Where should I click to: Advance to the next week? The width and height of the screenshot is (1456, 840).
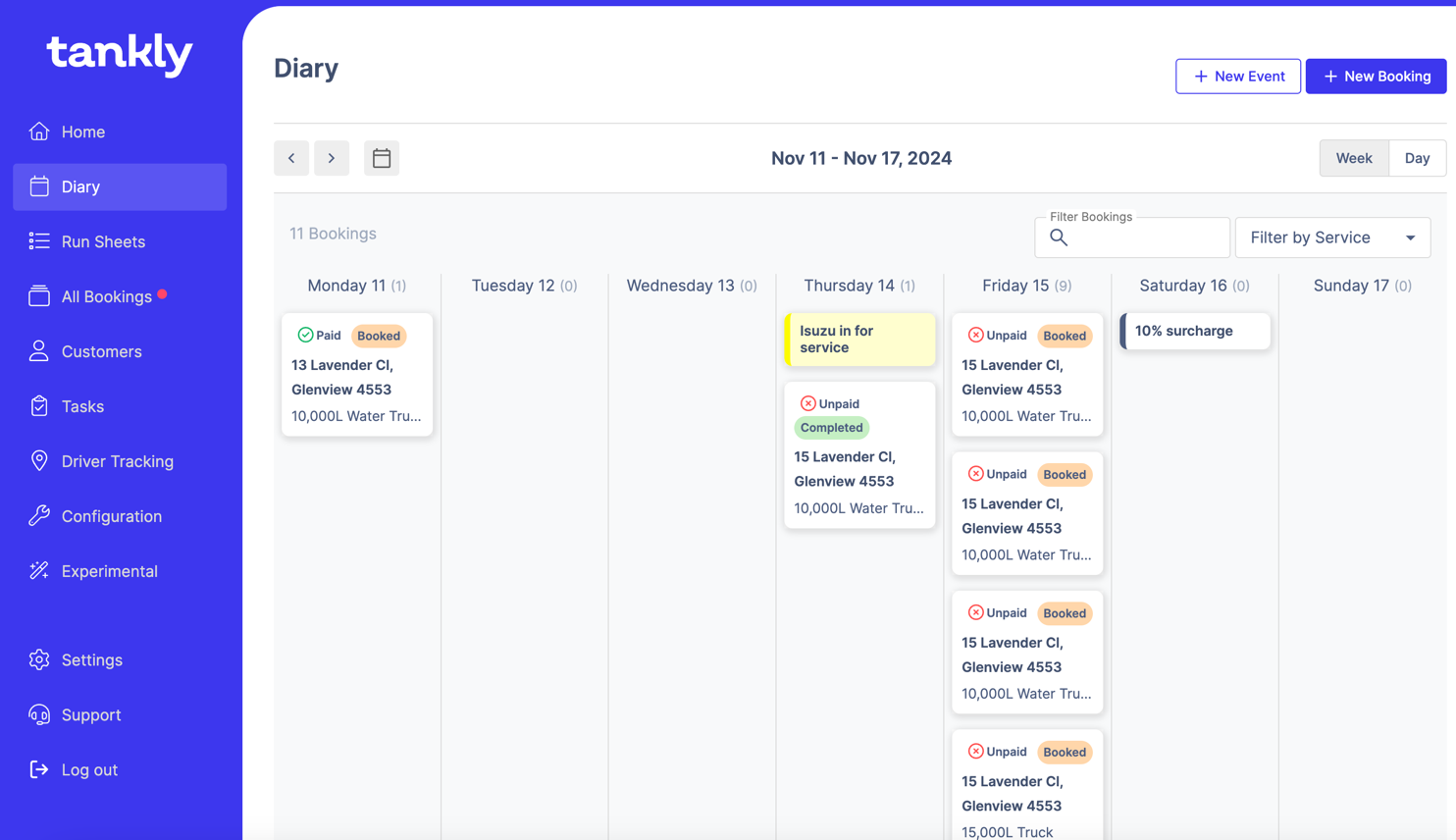[332, 158]
